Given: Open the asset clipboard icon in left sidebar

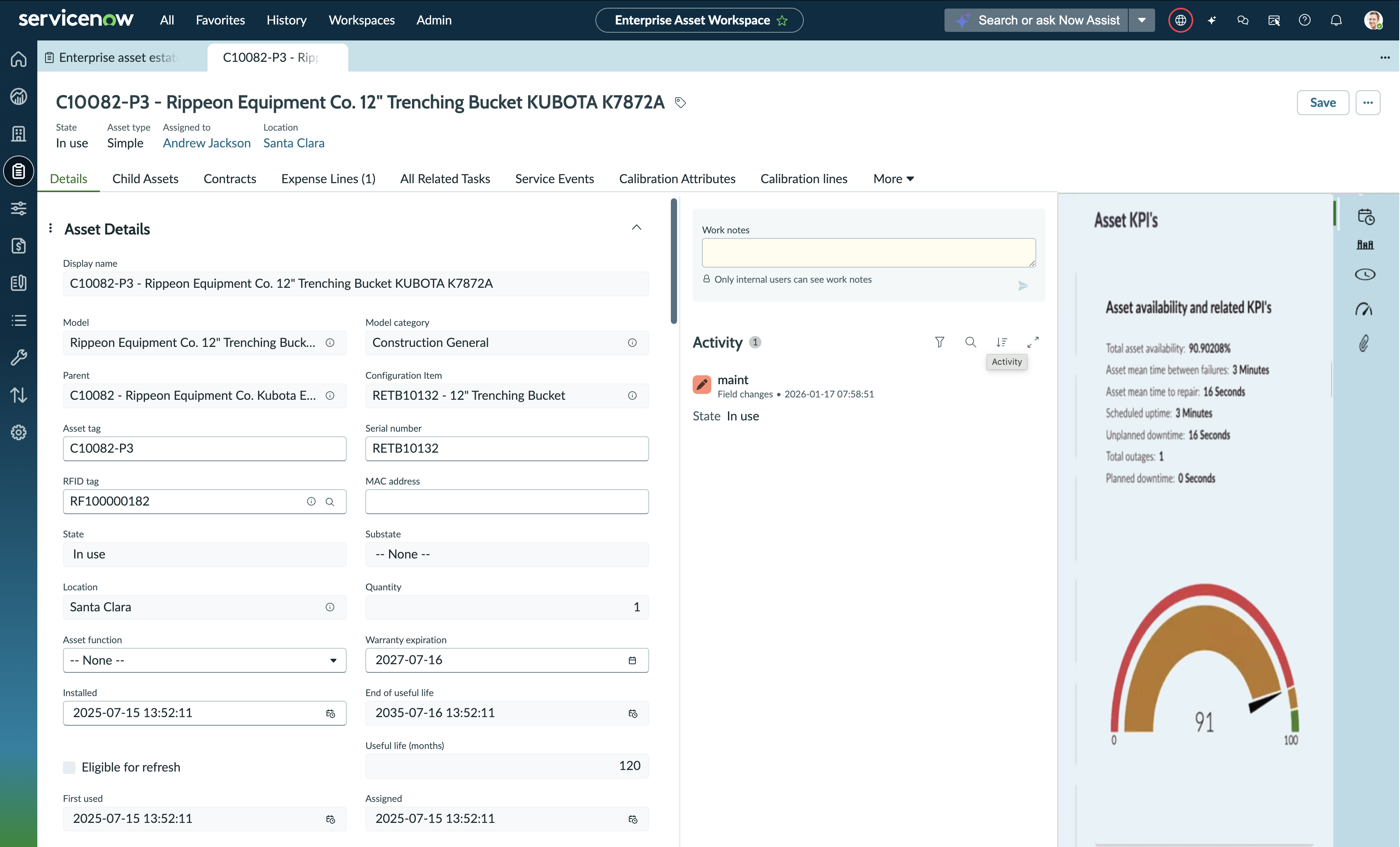Looking at the screenshot, I should (x=19, y=171).
